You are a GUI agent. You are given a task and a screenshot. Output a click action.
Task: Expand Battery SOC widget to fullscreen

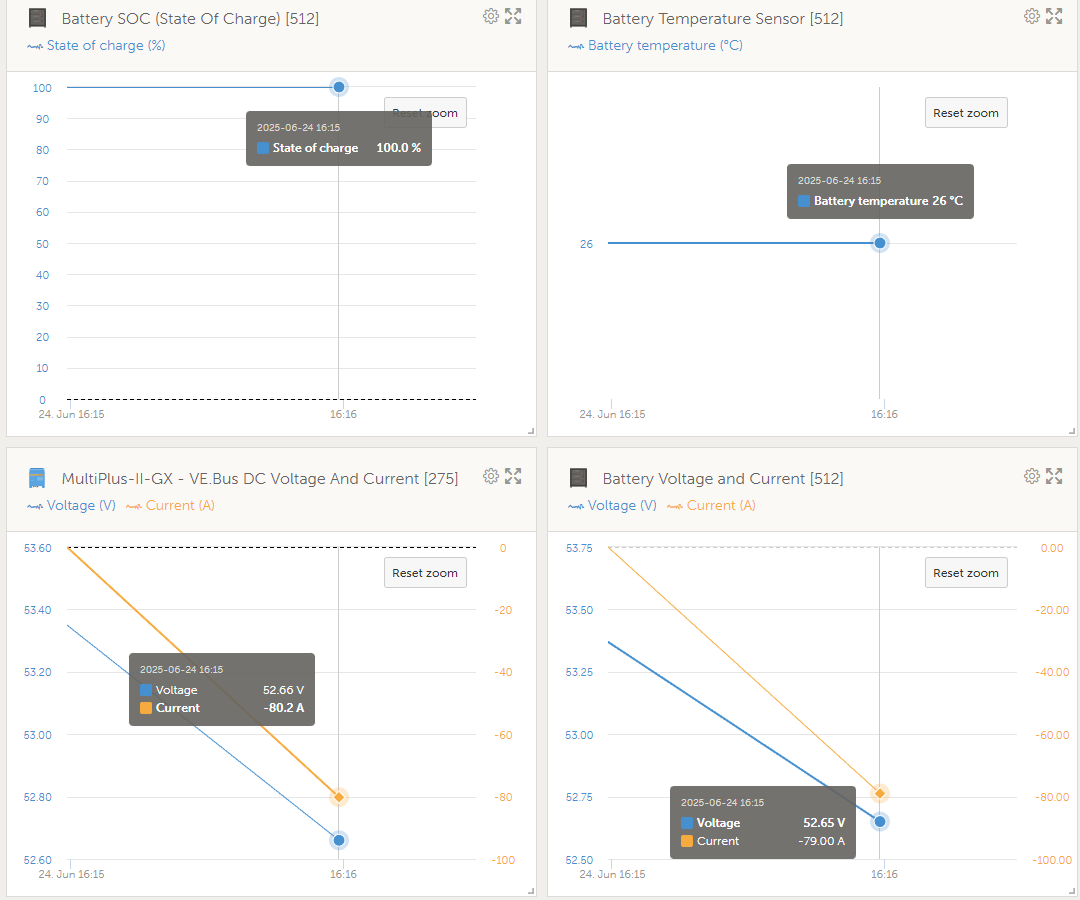(x=513, y=16)
